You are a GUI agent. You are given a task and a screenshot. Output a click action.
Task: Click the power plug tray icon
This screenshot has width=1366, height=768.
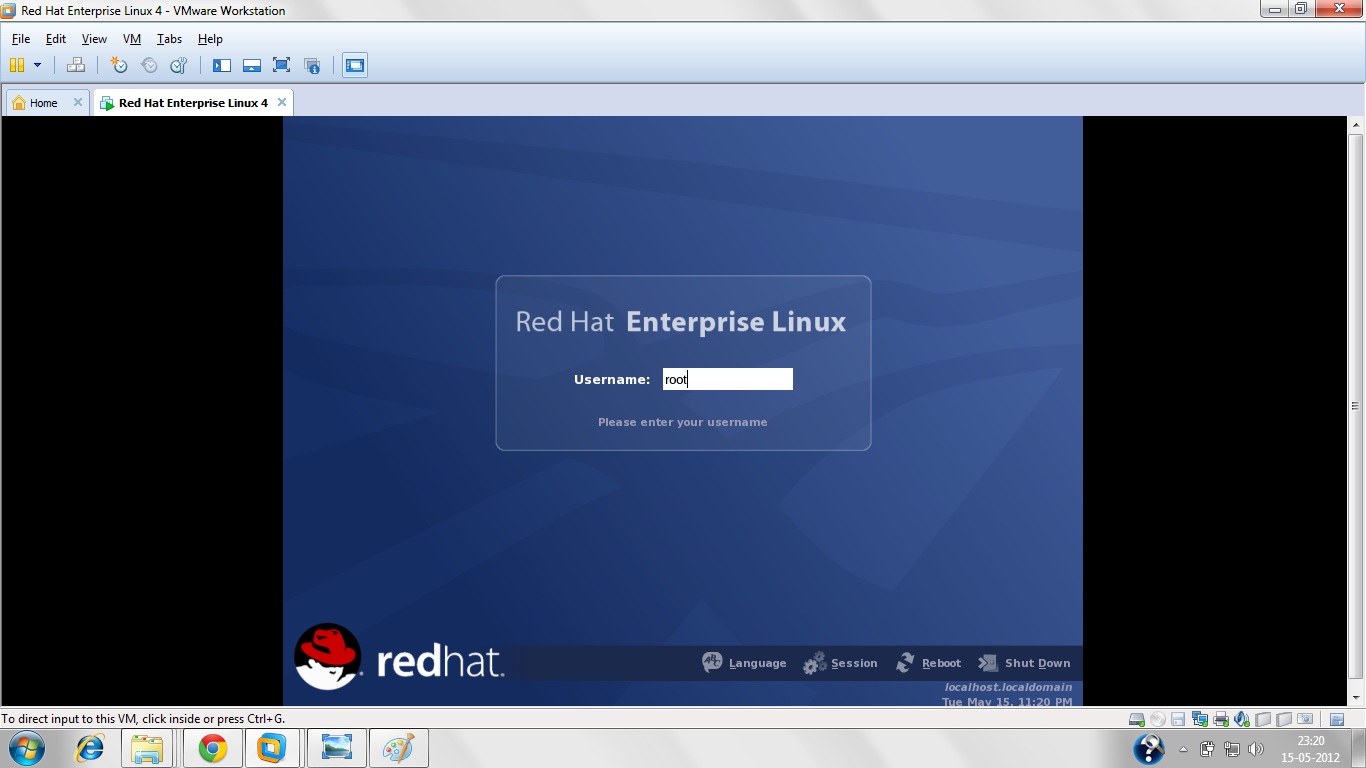click(1207, 749)
